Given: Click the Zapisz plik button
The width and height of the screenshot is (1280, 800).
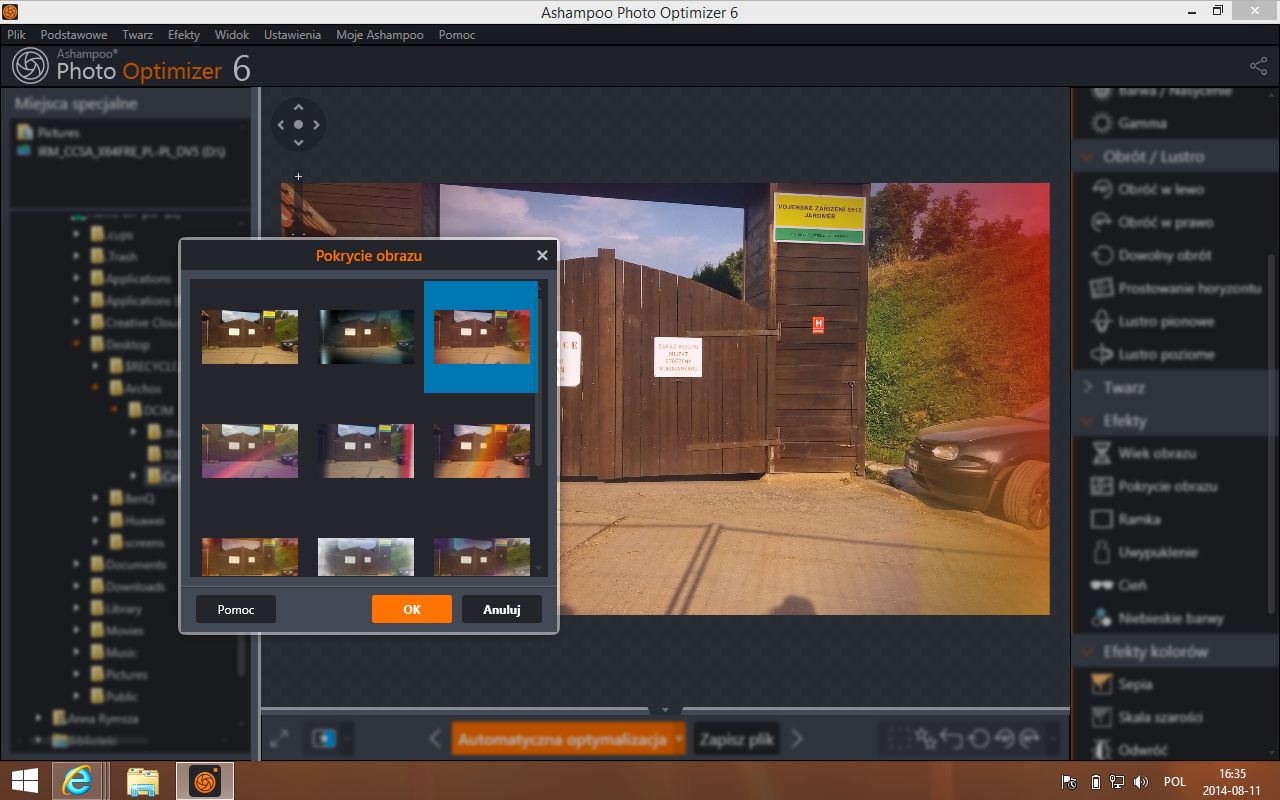Looking at the screenshot, I should [x=737, y=739].
